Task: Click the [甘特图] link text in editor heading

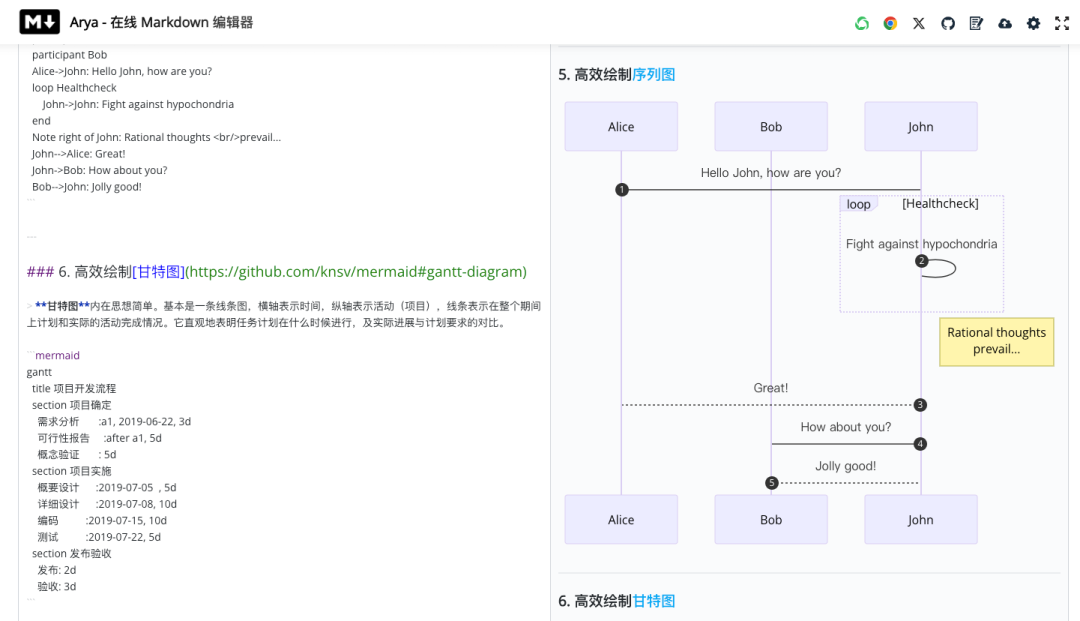Action: [158, 272]
